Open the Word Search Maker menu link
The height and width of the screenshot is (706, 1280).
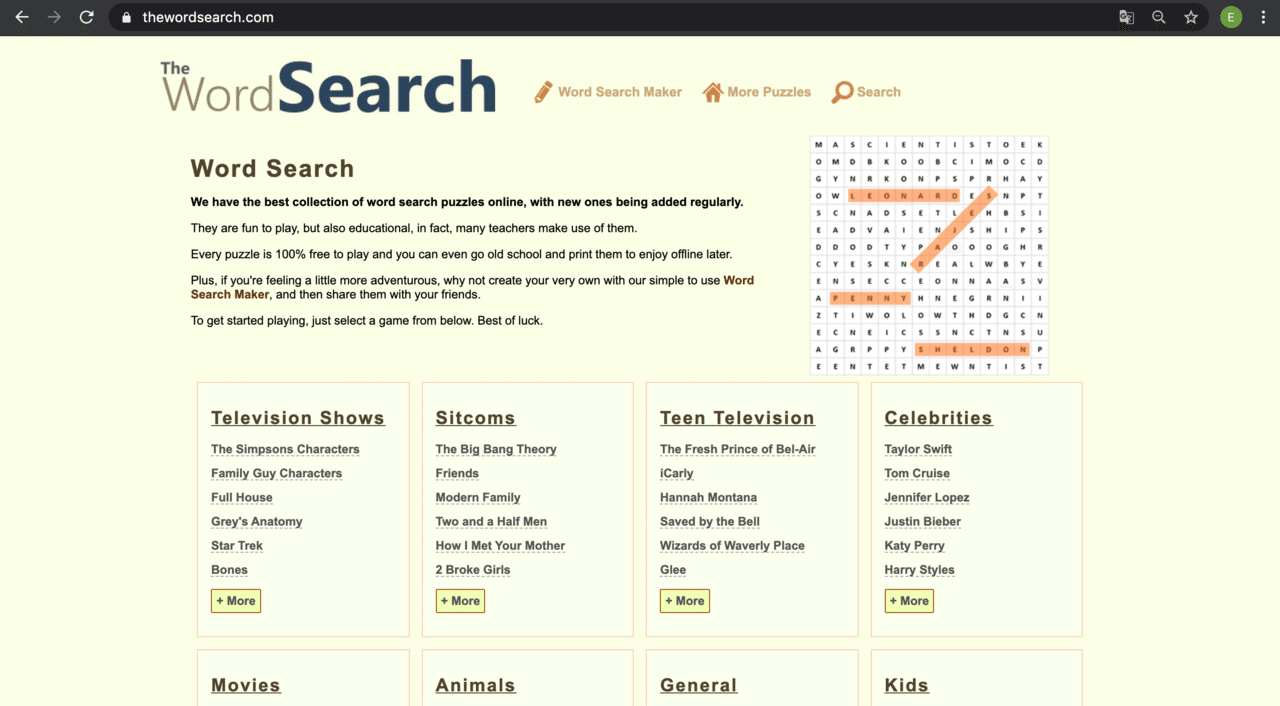(x=620, y=92)
